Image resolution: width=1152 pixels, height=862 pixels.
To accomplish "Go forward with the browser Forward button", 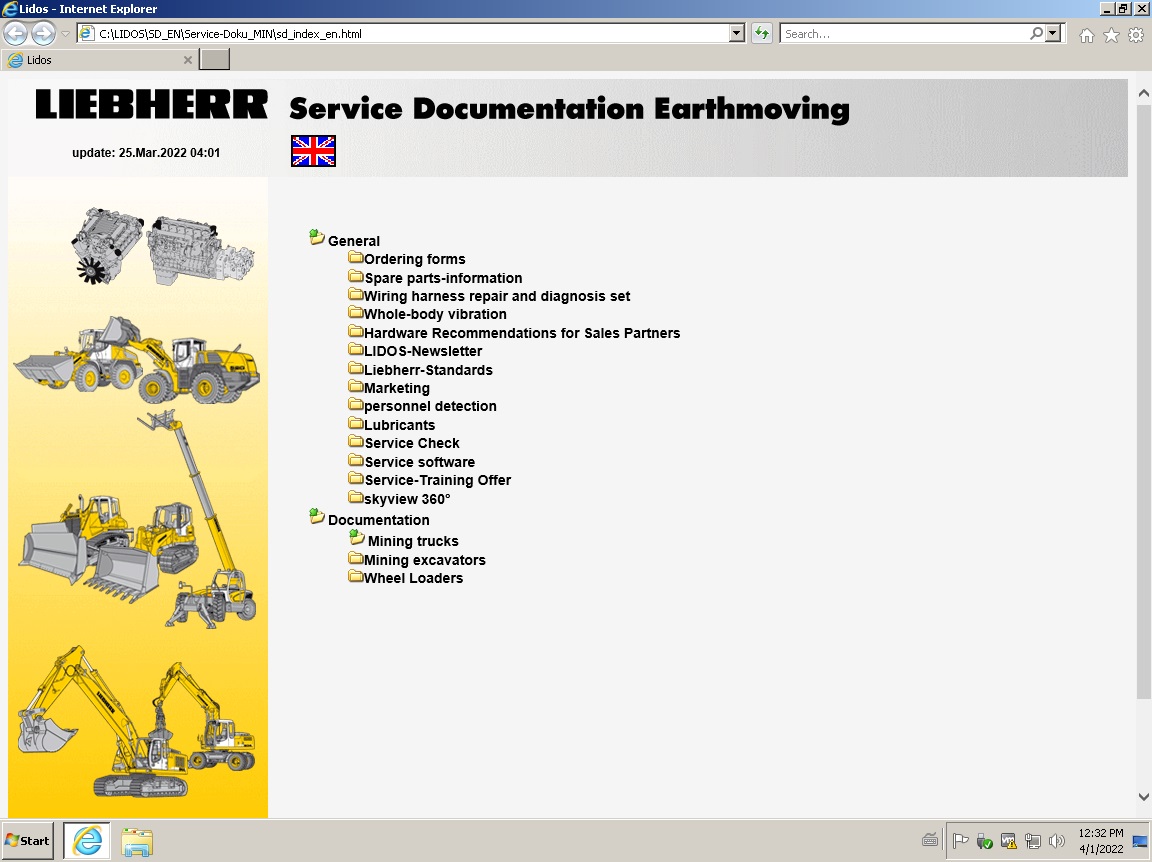I will (x=43, y=33).
